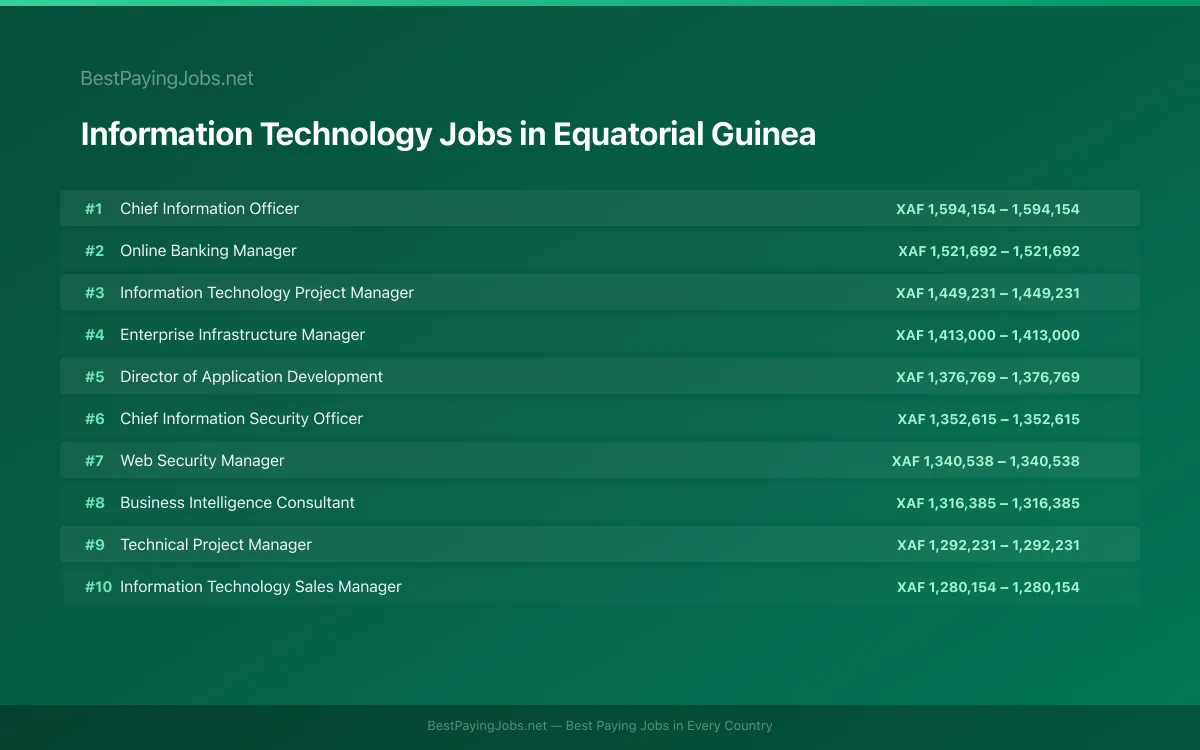Viewport: 1200px width, 750px height.
Task: Click the #1 rank number
Action: click(x=94, y=208)
